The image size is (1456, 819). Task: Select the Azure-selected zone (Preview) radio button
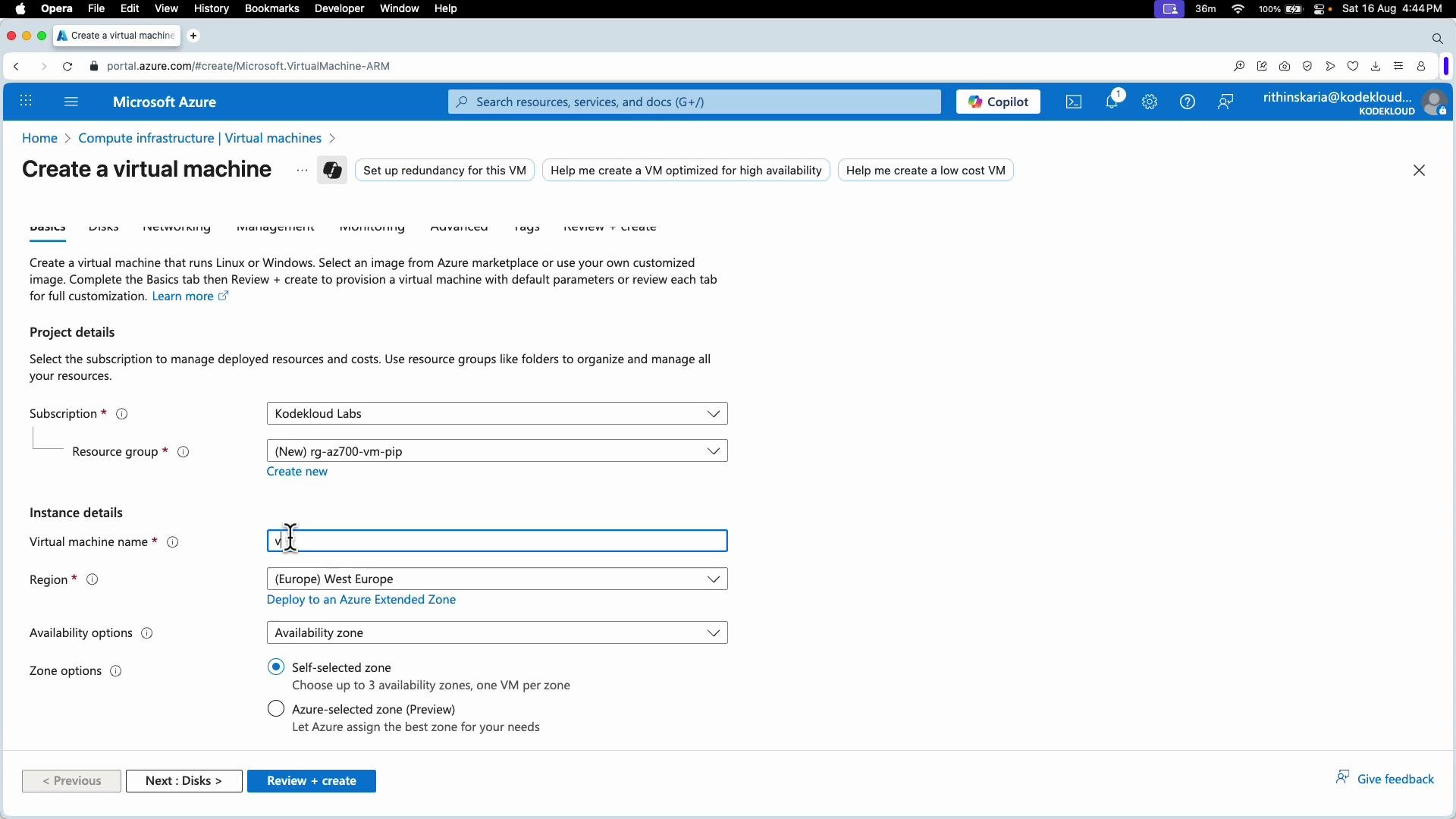276,709
